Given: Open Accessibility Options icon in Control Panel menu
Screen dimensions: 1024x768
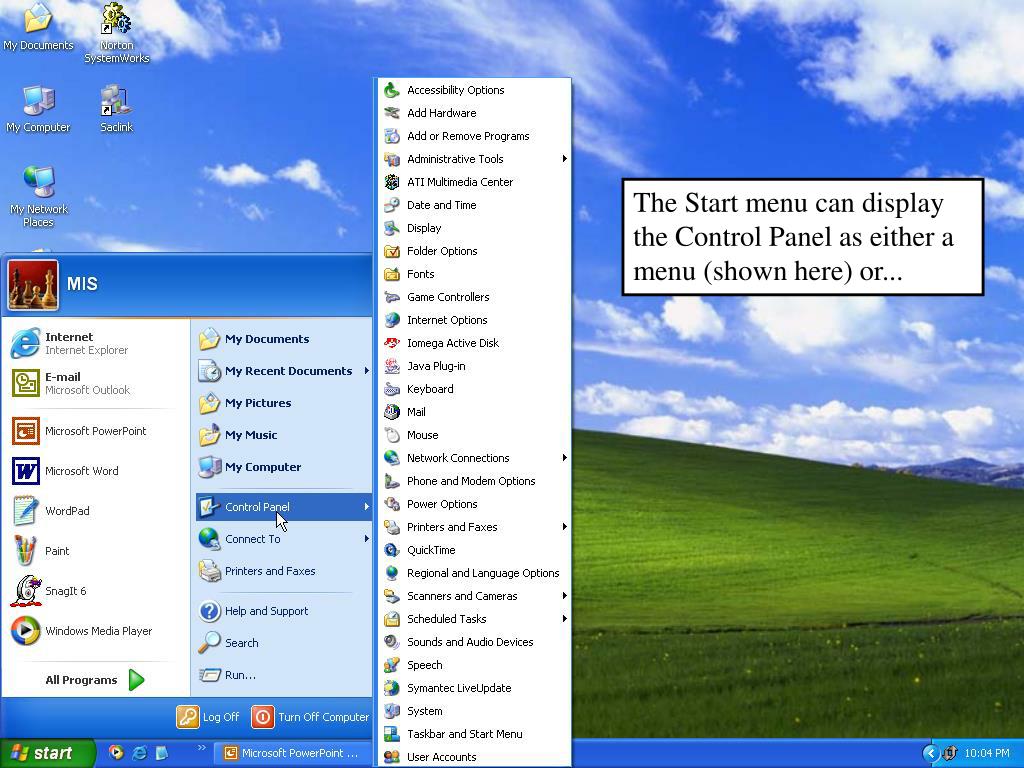Looking at the screenshot, I should 392,90.
